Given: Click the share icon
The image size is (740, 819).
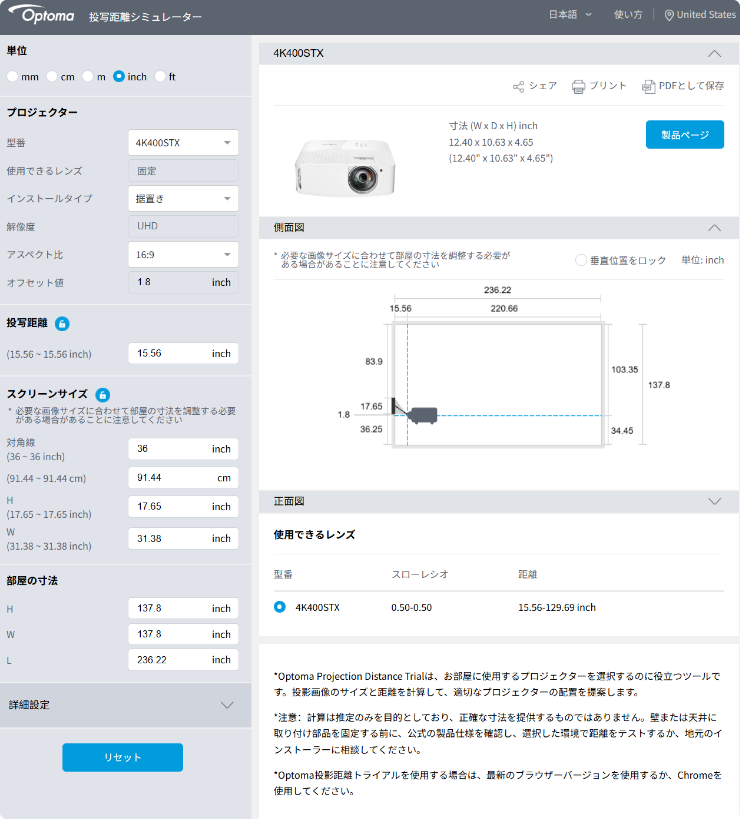Looking at the screenshot, I should click(518, 87).
